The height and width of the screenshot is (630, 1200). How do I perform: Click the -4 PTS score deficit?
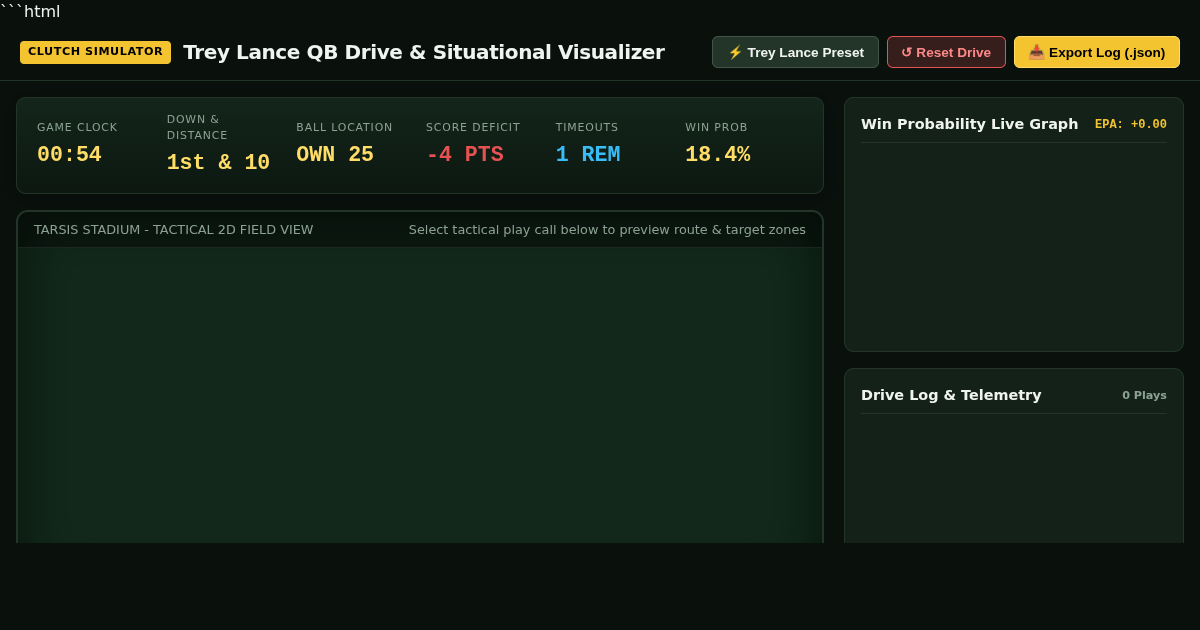coord(465,155)
